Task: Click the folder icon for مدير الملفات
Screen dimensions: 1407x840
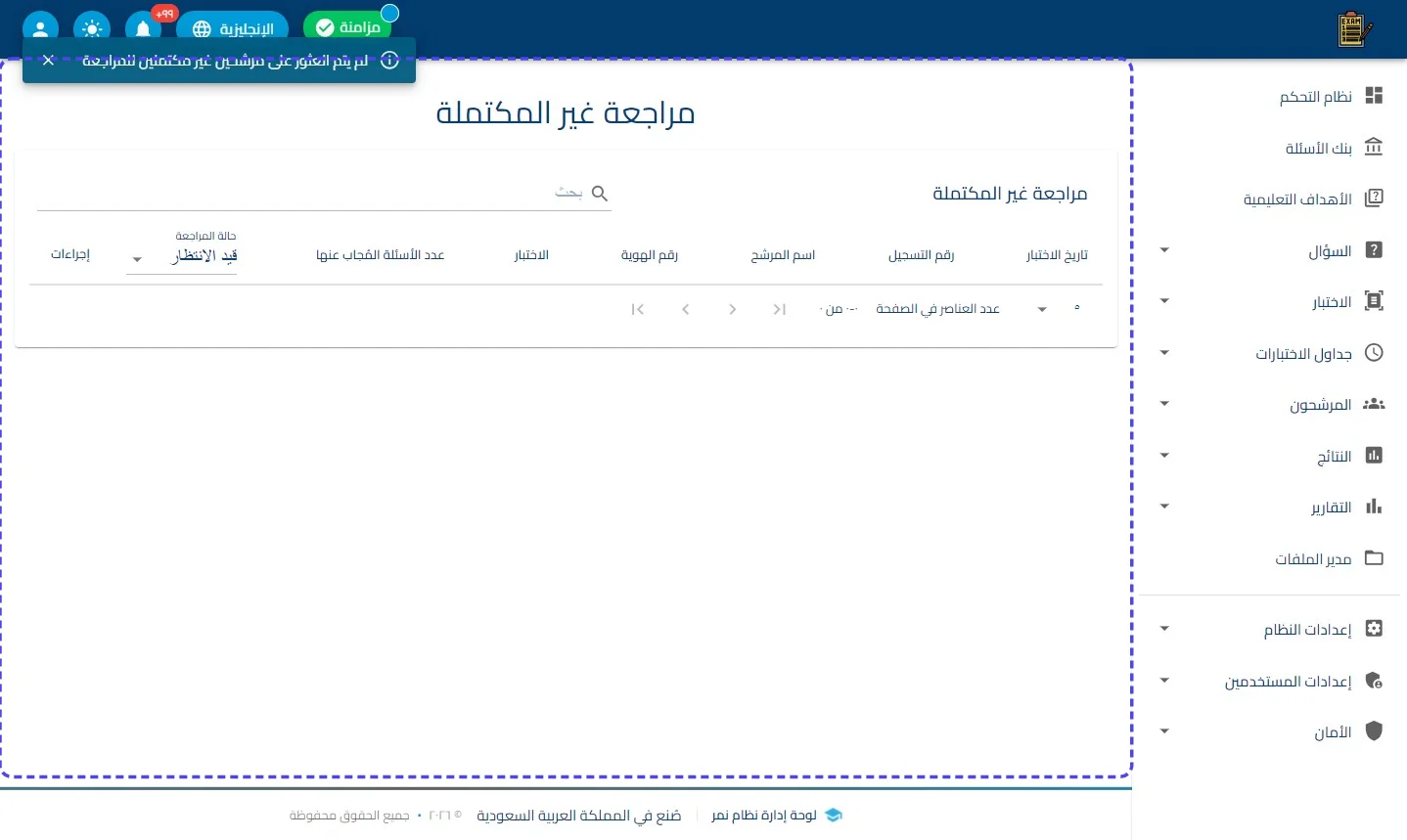Action: pyautogui.click(x=1374, y=558)
